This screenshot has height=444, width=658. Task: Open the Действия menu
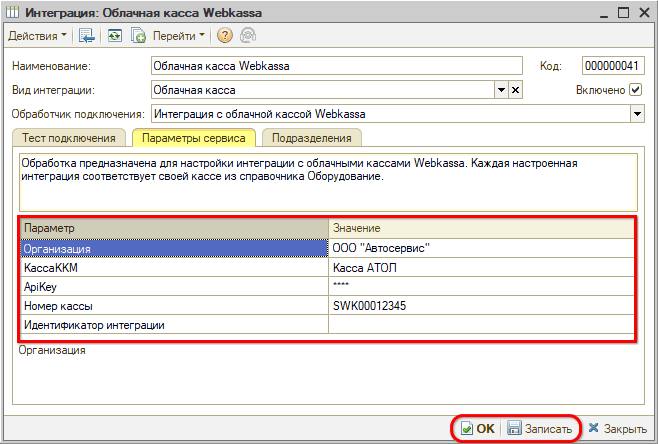pos(38,35)
